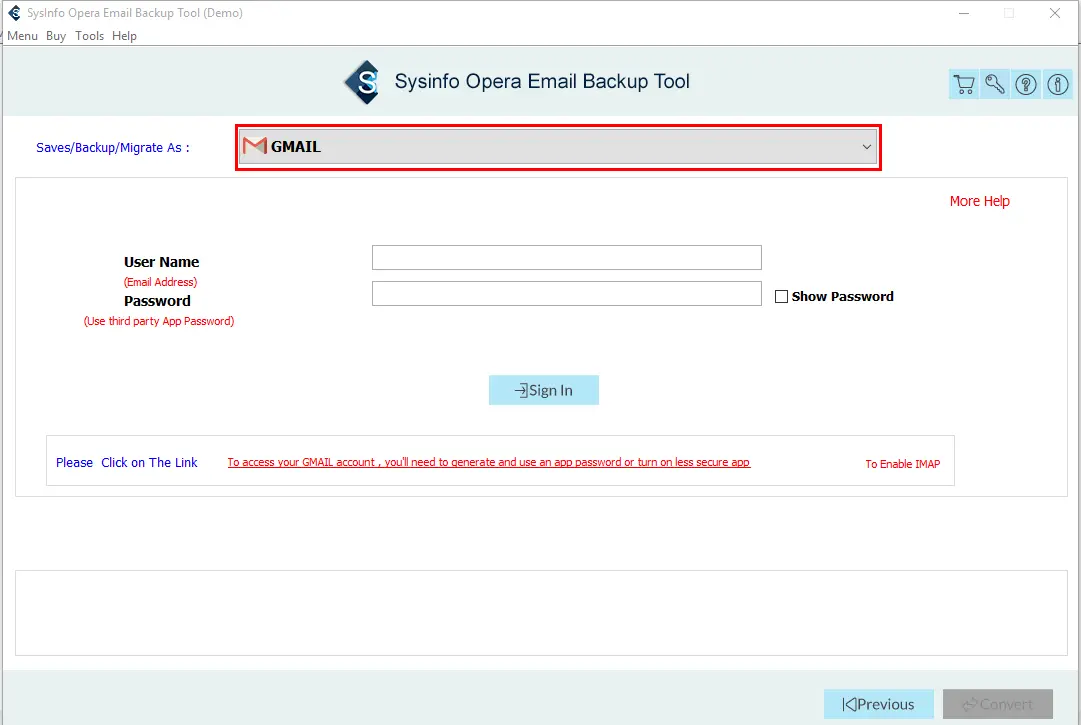Close the Opera Email Backup Tool window
Viewport: 1081px width, 725px height.
1055,13
